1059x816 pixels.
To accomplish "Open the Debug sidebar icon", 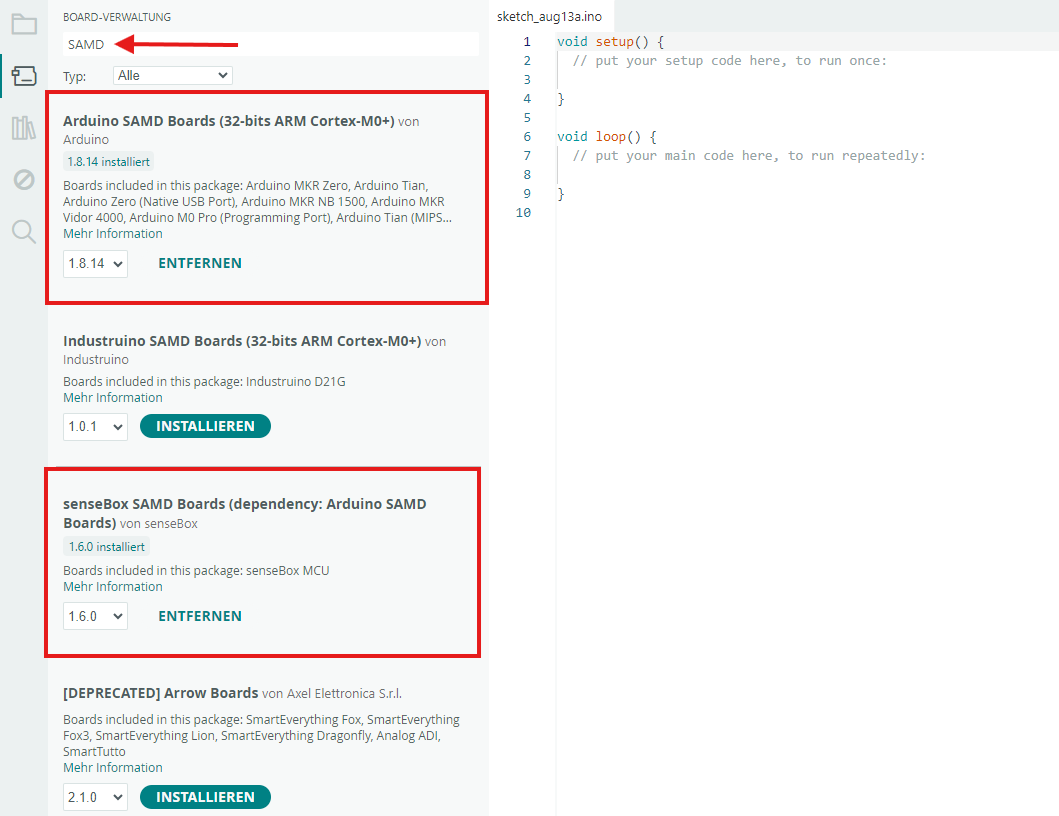I will [x=24, y=180].
